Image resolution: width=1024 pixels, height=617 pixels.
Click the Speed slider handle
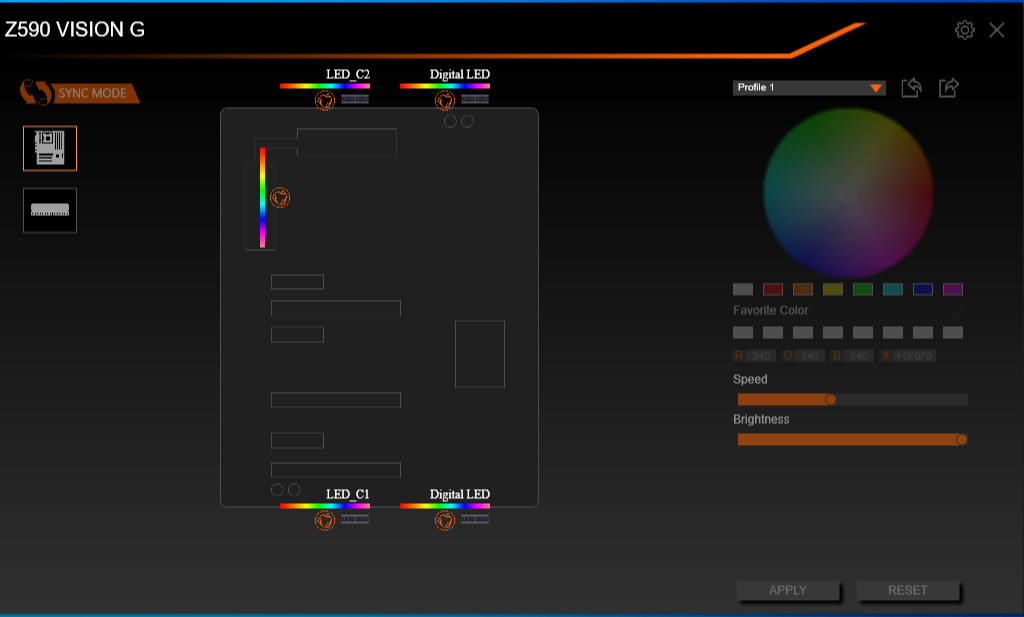(x=830, y=399)
